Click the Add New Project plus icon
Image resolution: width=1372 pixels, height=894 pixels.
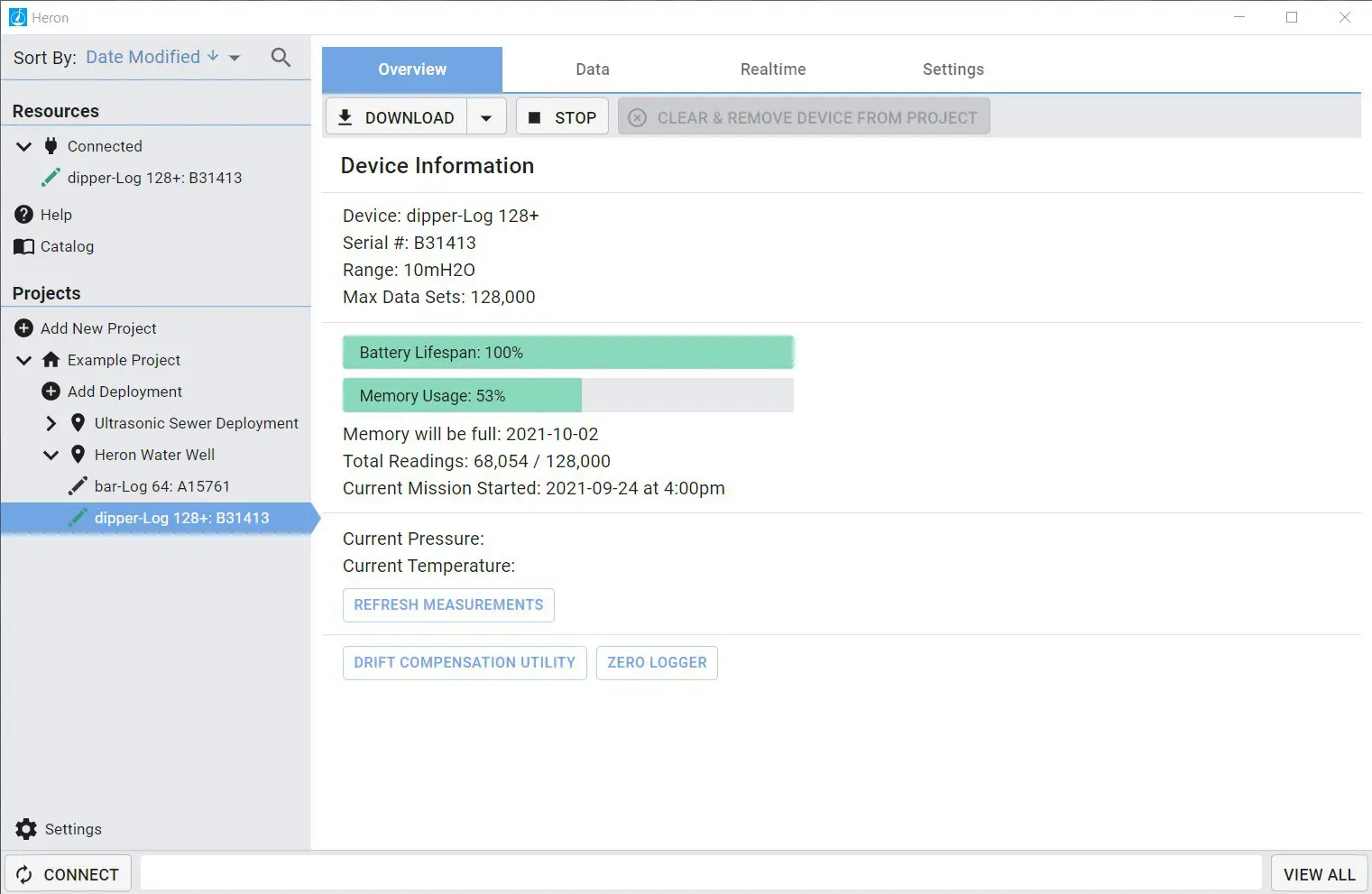click(x=24, y=328)
